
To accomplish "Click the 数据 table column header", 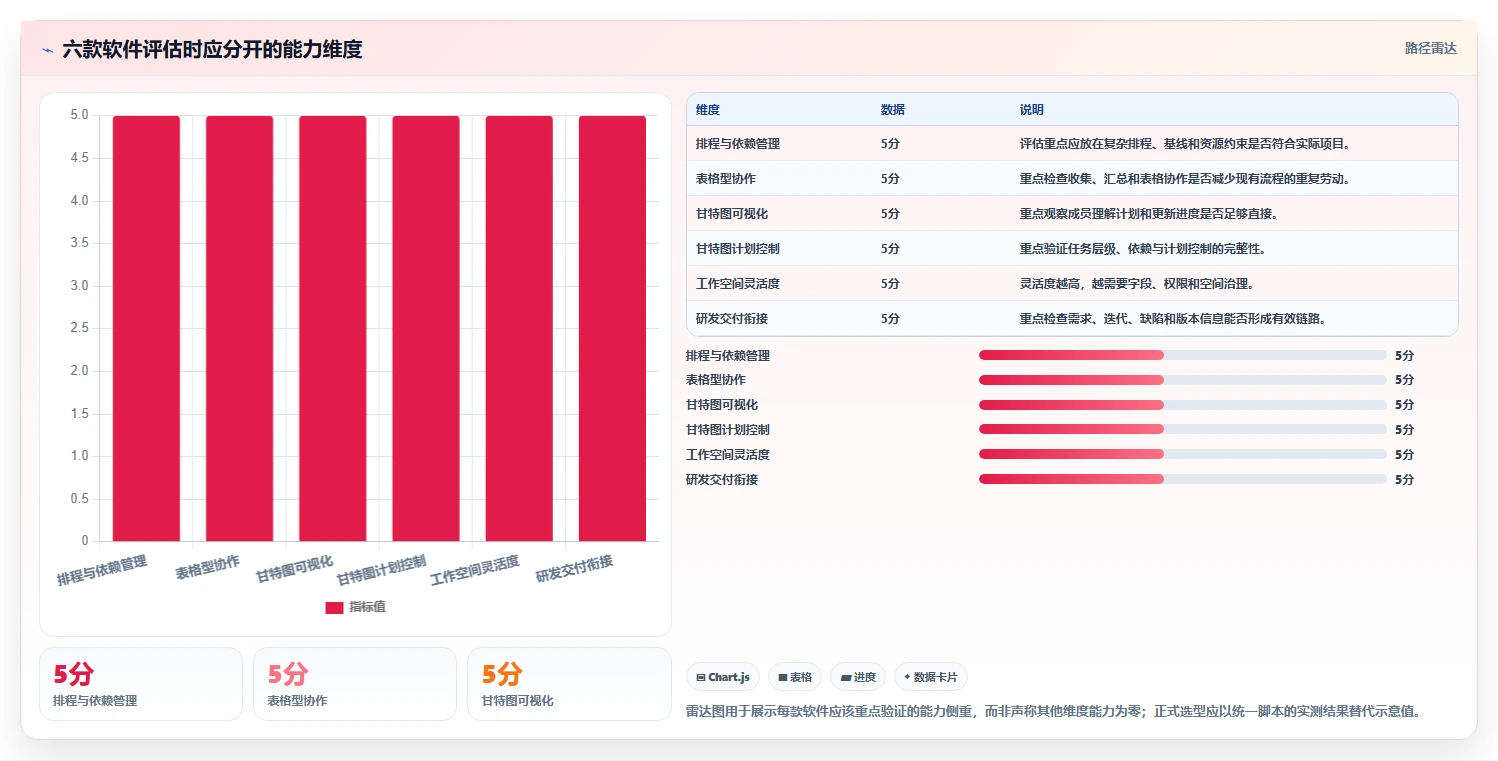I will pyautogui.click(x=893, y=109).
